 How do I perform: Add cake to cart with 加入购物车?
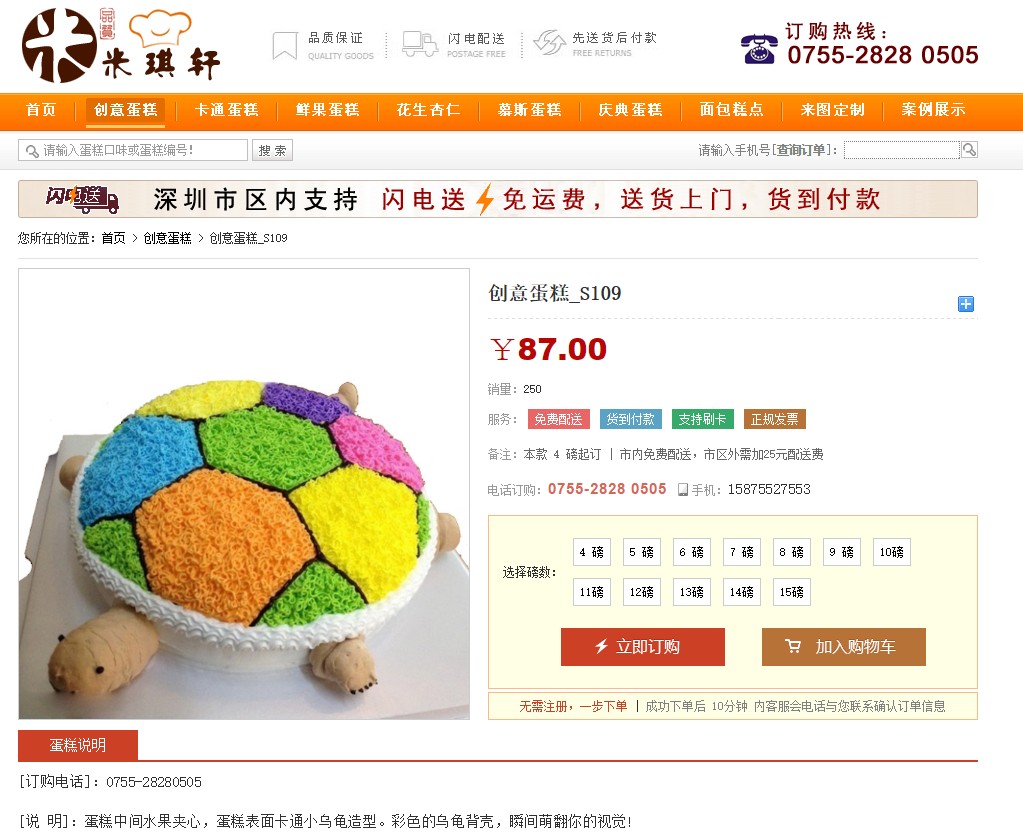click(x=844, y=647)
